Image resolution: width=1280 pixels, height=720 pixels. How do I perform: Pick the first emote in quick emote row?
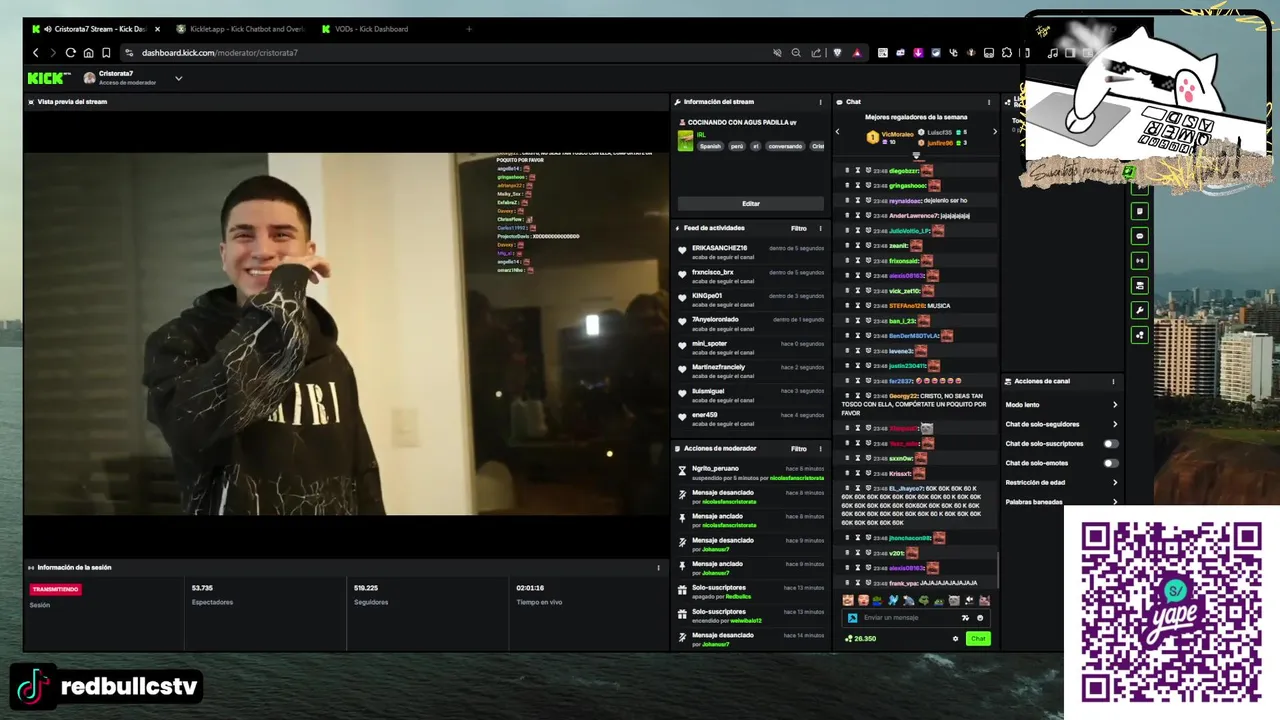pyautogui.click(x=848, y=600)
